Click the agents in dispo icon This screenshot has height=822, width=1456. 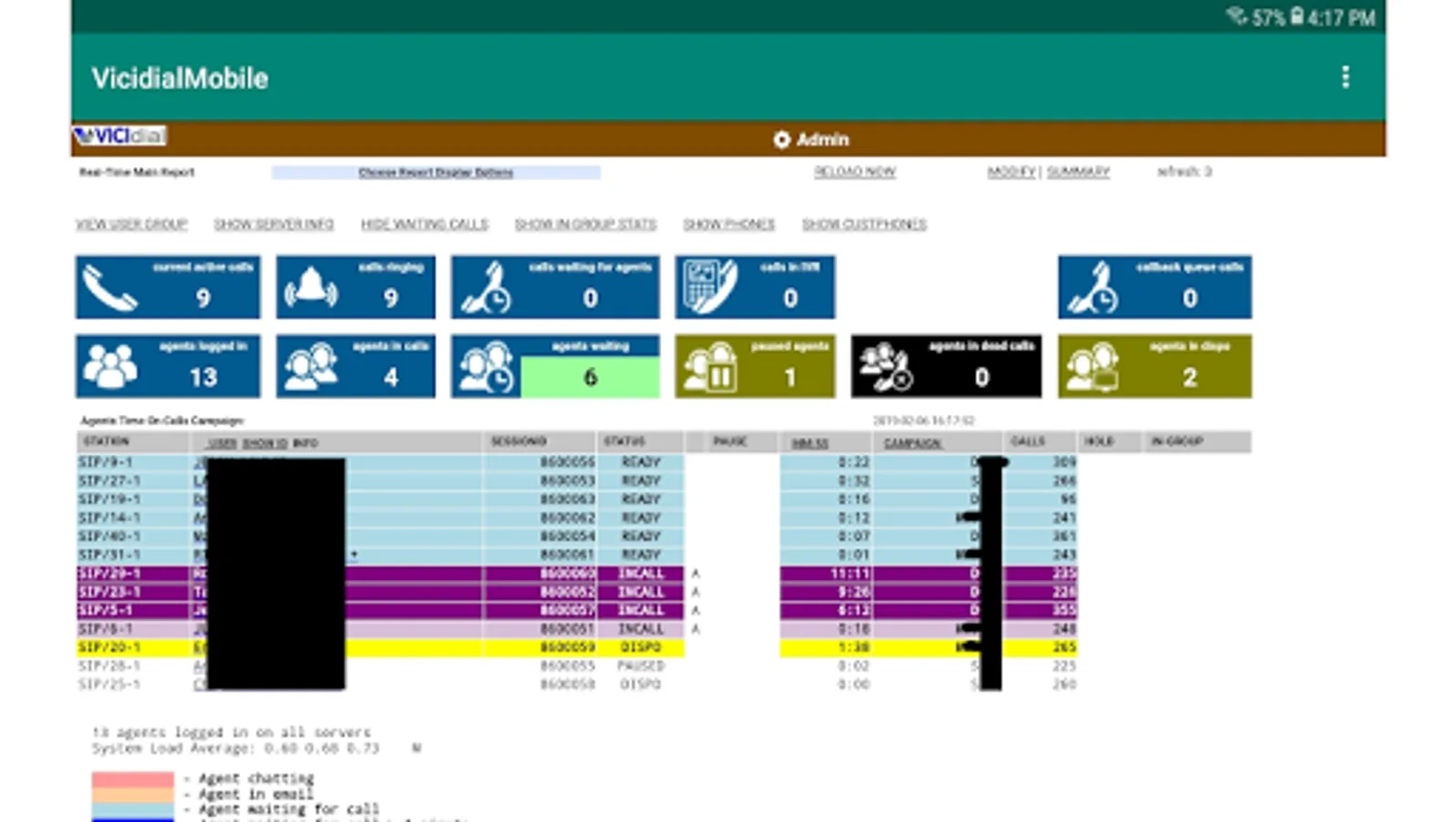[1092, 367]
